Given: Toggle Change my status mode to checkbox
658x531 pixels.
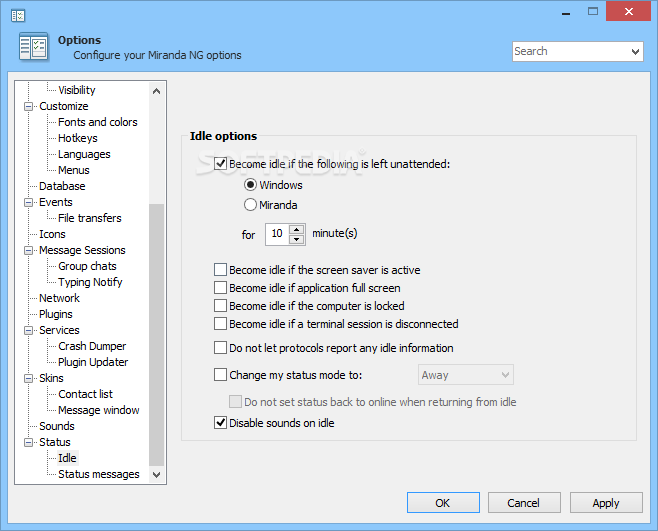Looking at the screenshot, I should coord(220,374).
